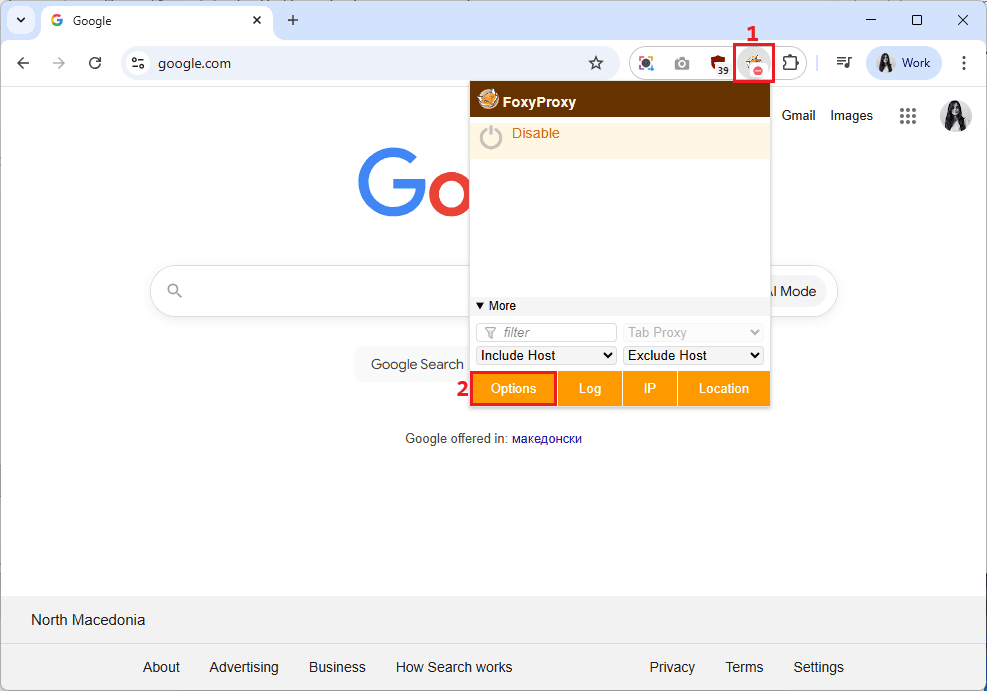This screenshot has height=691, width=987.
Task: Open the tab search chevron dropdown
Action: tap(20, 20)
